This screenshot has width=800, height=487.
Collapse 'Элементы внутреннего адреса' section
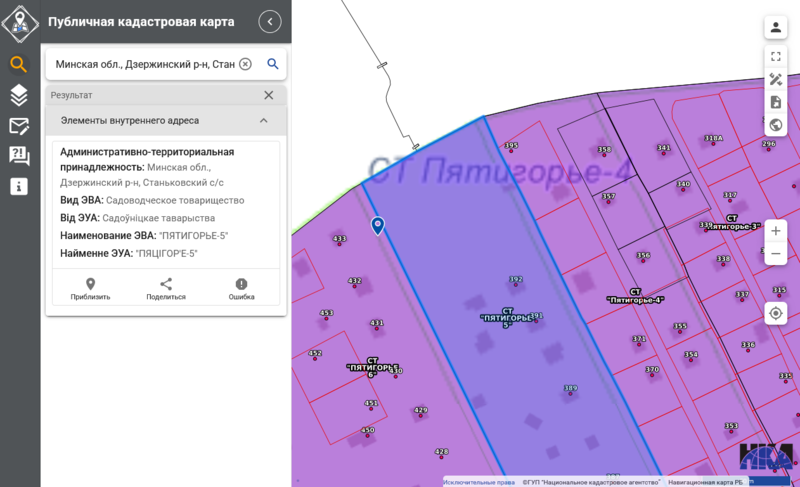(x=264, y=121)
